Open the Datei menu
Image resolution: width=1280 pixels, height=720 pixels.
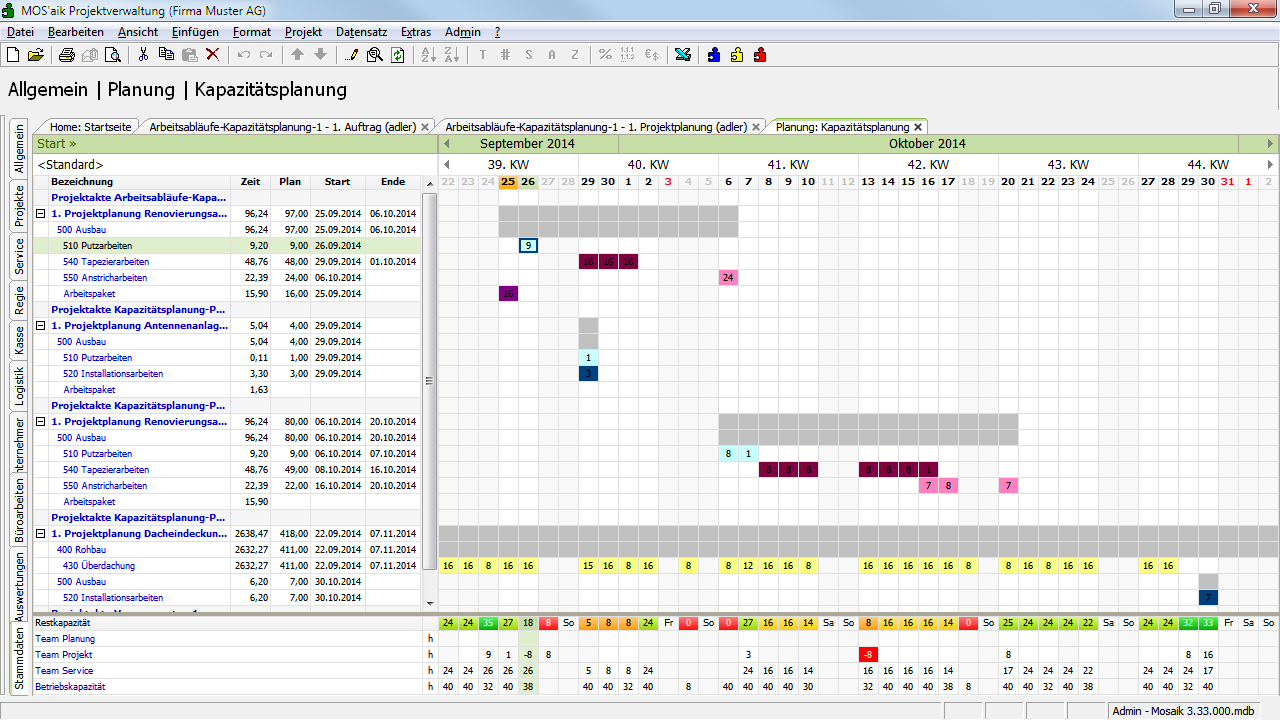pos(20,32)
